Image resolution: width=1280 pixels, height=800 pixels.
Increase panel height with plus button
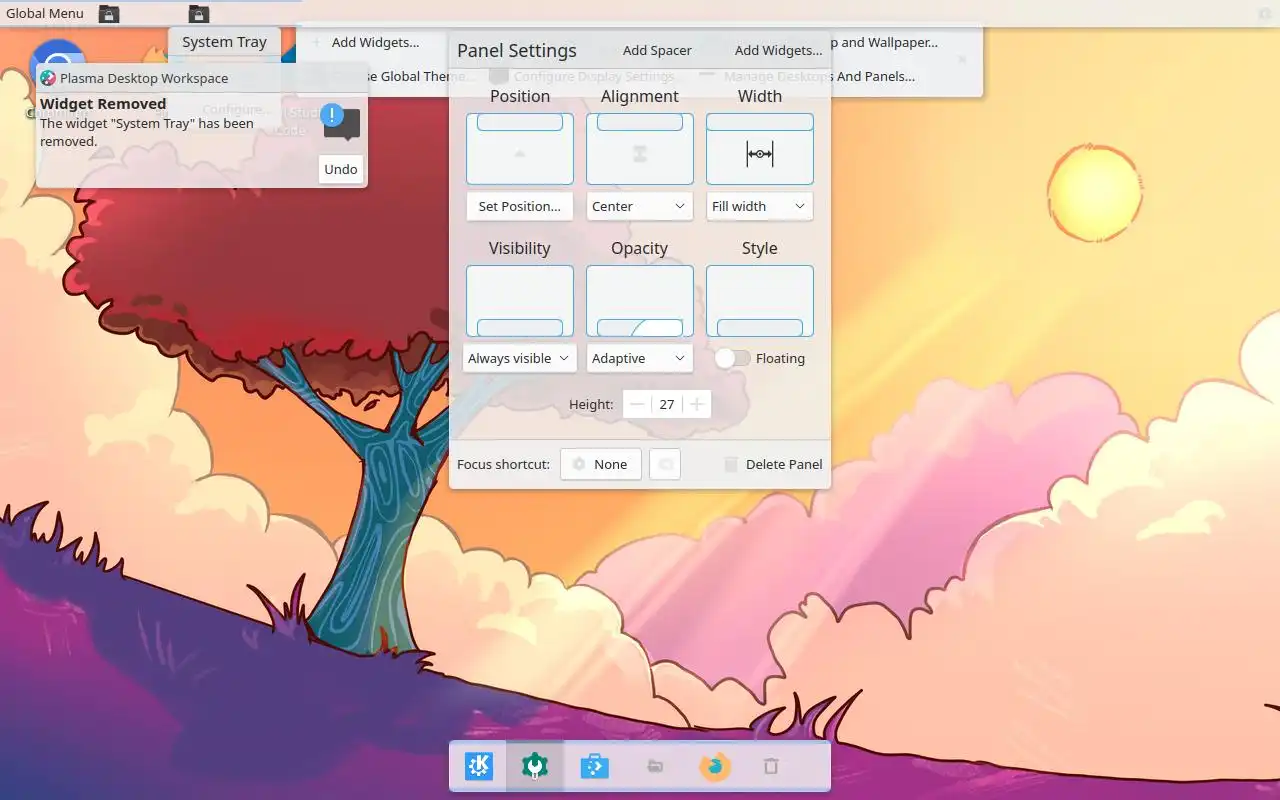(697, 404)
